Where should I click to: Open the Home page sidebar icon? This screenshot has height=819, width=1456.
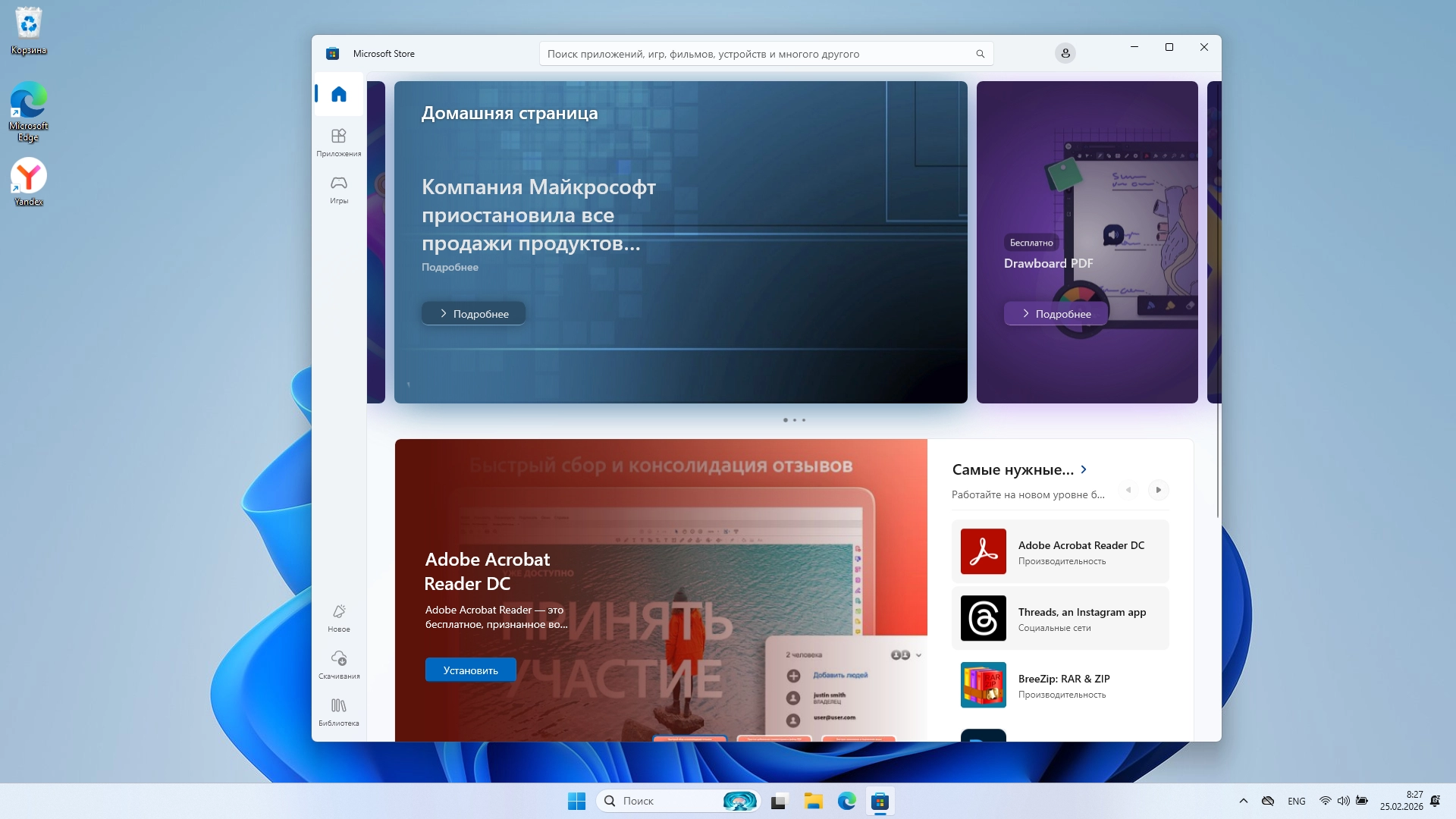(x=338, y=94)
